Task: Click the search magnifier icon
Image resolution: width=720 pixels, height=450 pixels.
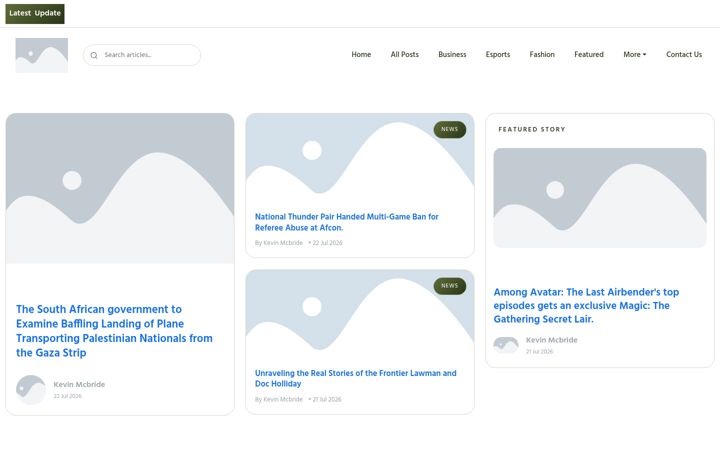Action: pos(94,55)
